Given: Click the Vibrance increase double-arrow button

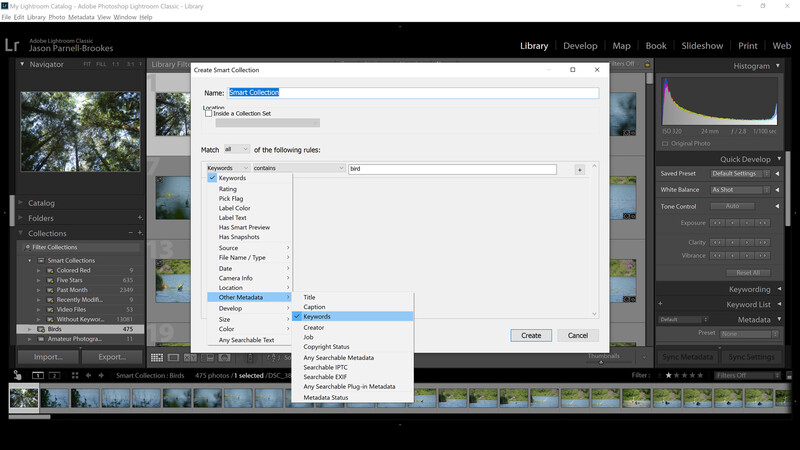Looking at the screenshot, I should pos(763,256).
